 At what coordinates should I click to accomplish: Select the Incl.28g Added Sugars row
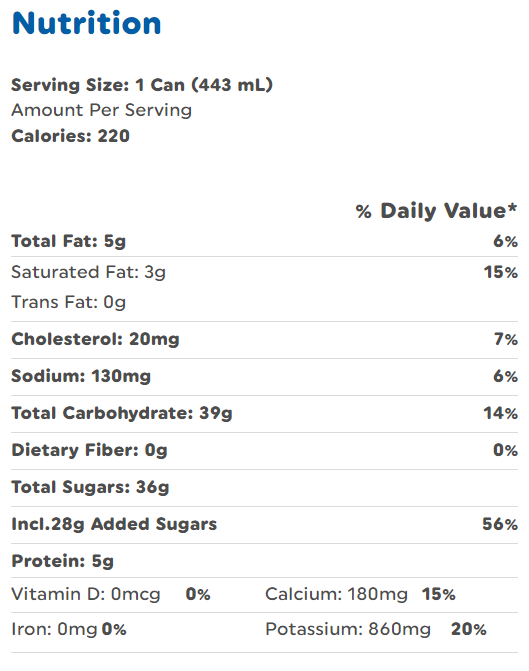pyautogui.click(x=264, y=525)
